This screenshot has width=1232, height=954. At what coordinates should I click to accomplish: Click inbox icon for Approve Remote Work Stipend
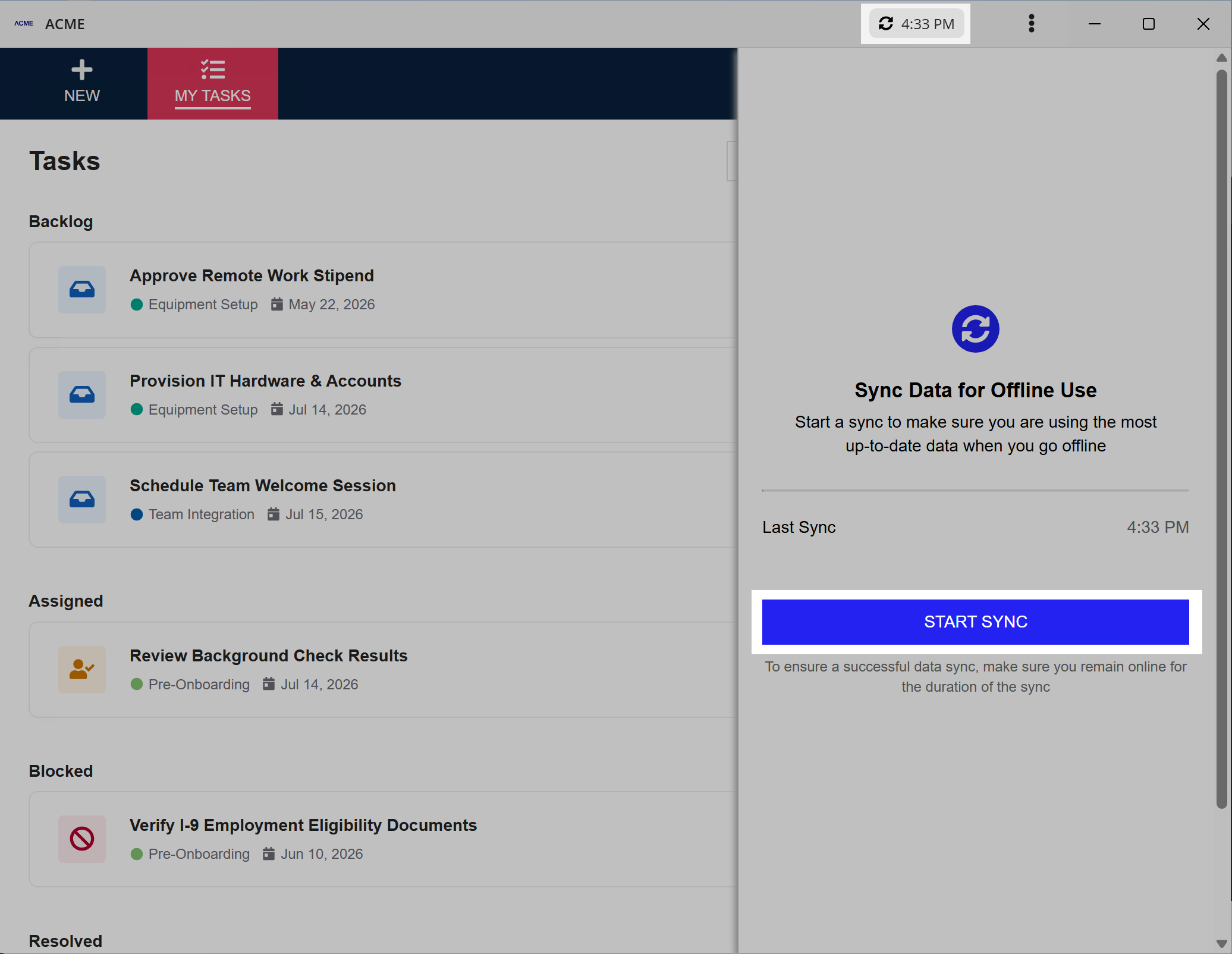82,290
